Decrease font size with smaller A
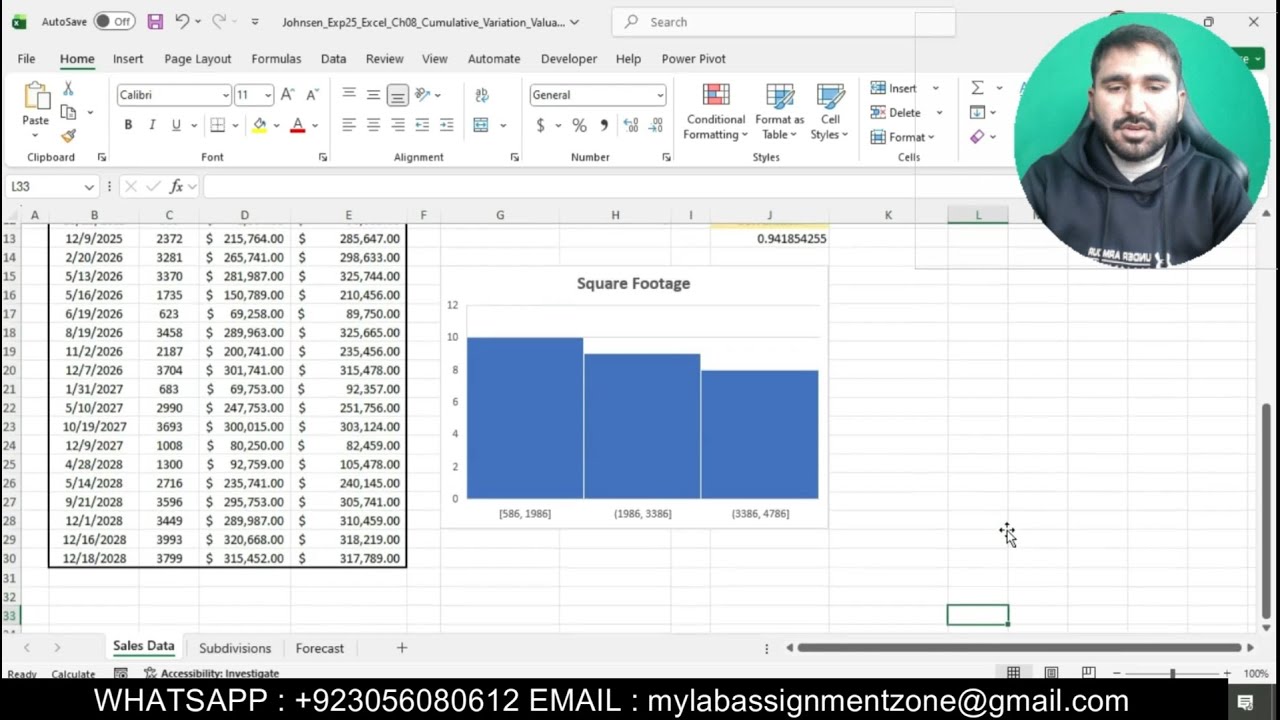 [312, 95]
